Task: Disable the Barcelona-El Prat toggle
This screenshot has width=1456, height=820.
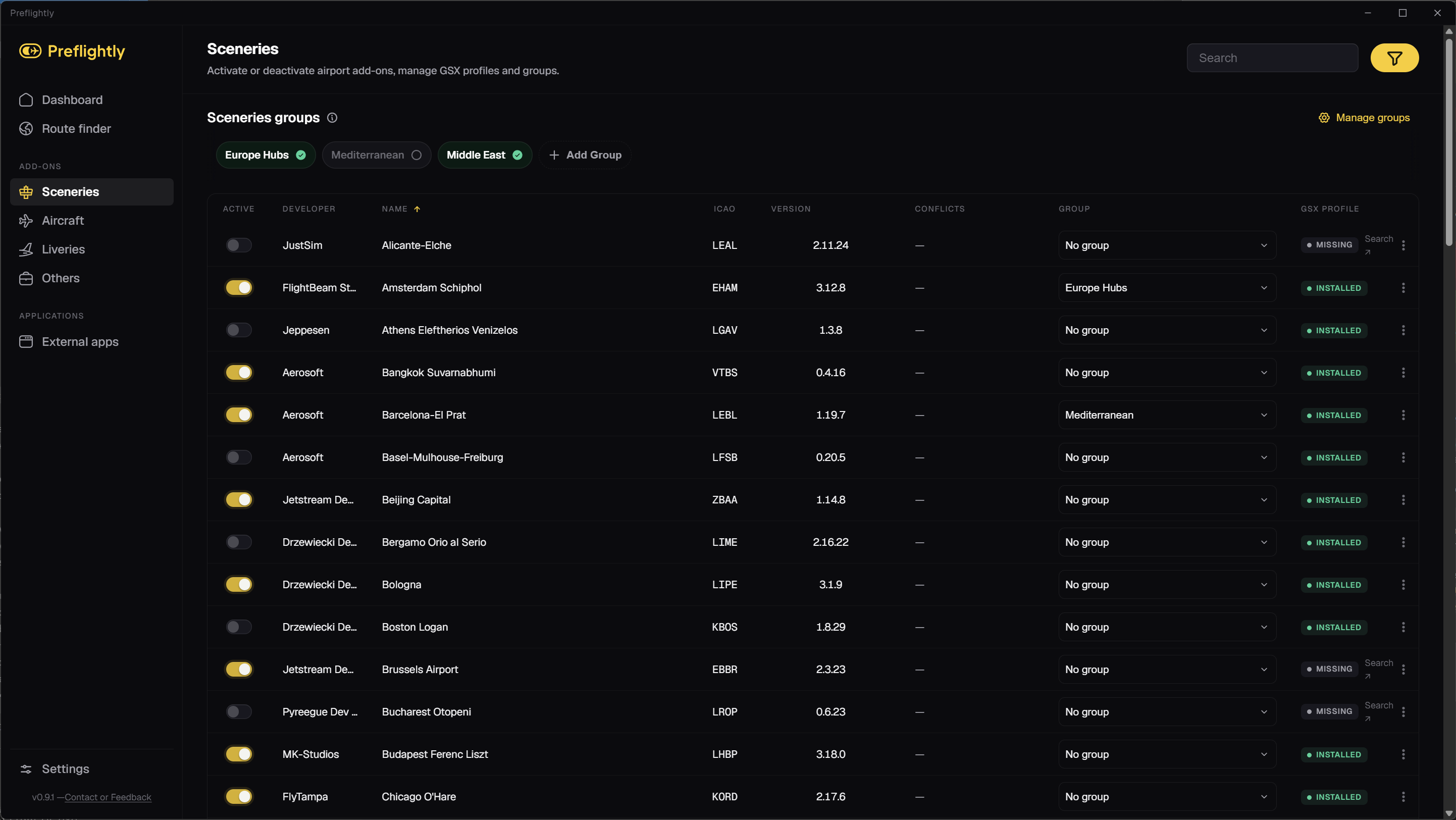Action: coord(238,415)
